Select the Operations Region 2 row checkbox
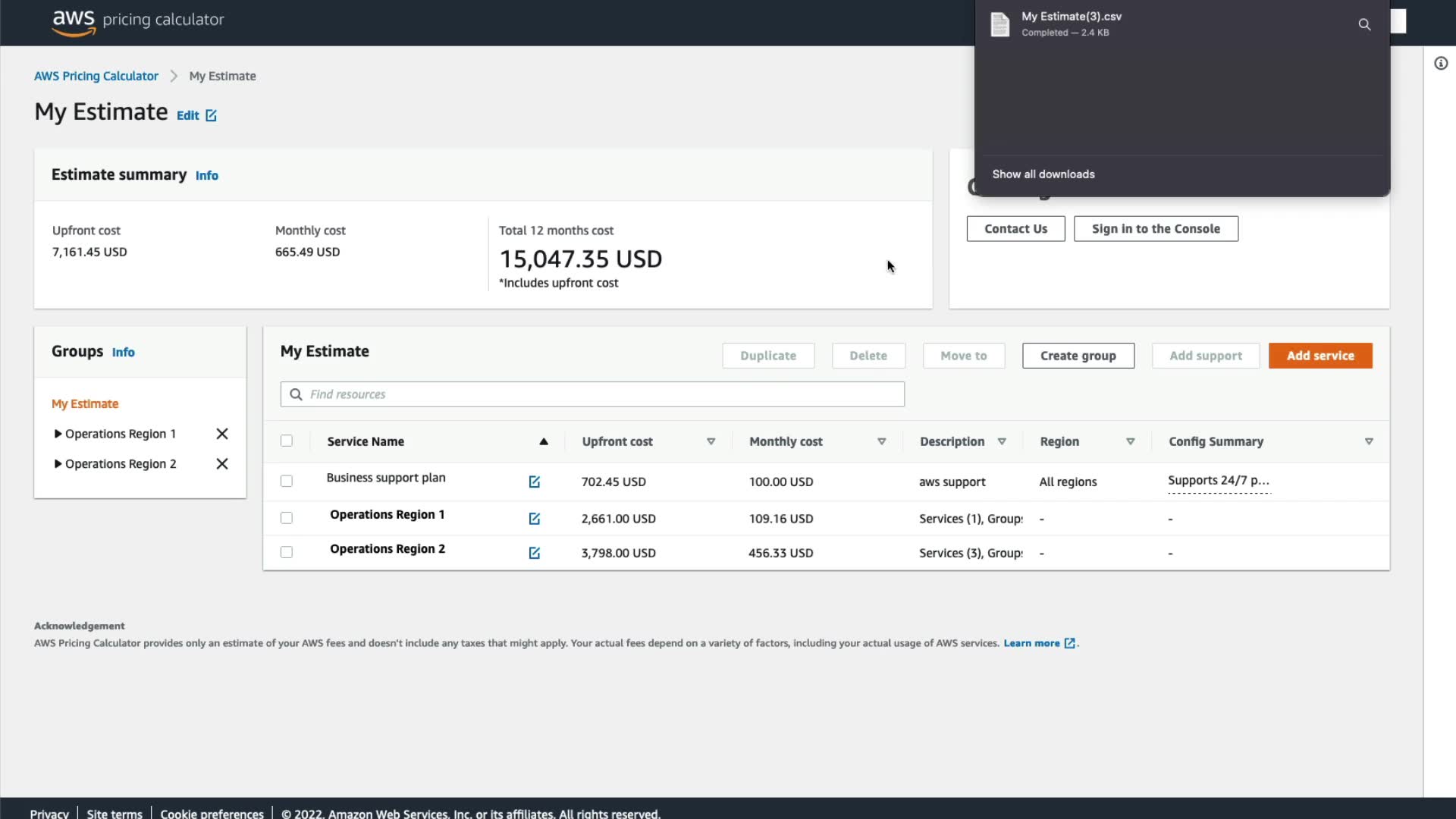This screenshot has height=819, width=1456. coord(287,553)
